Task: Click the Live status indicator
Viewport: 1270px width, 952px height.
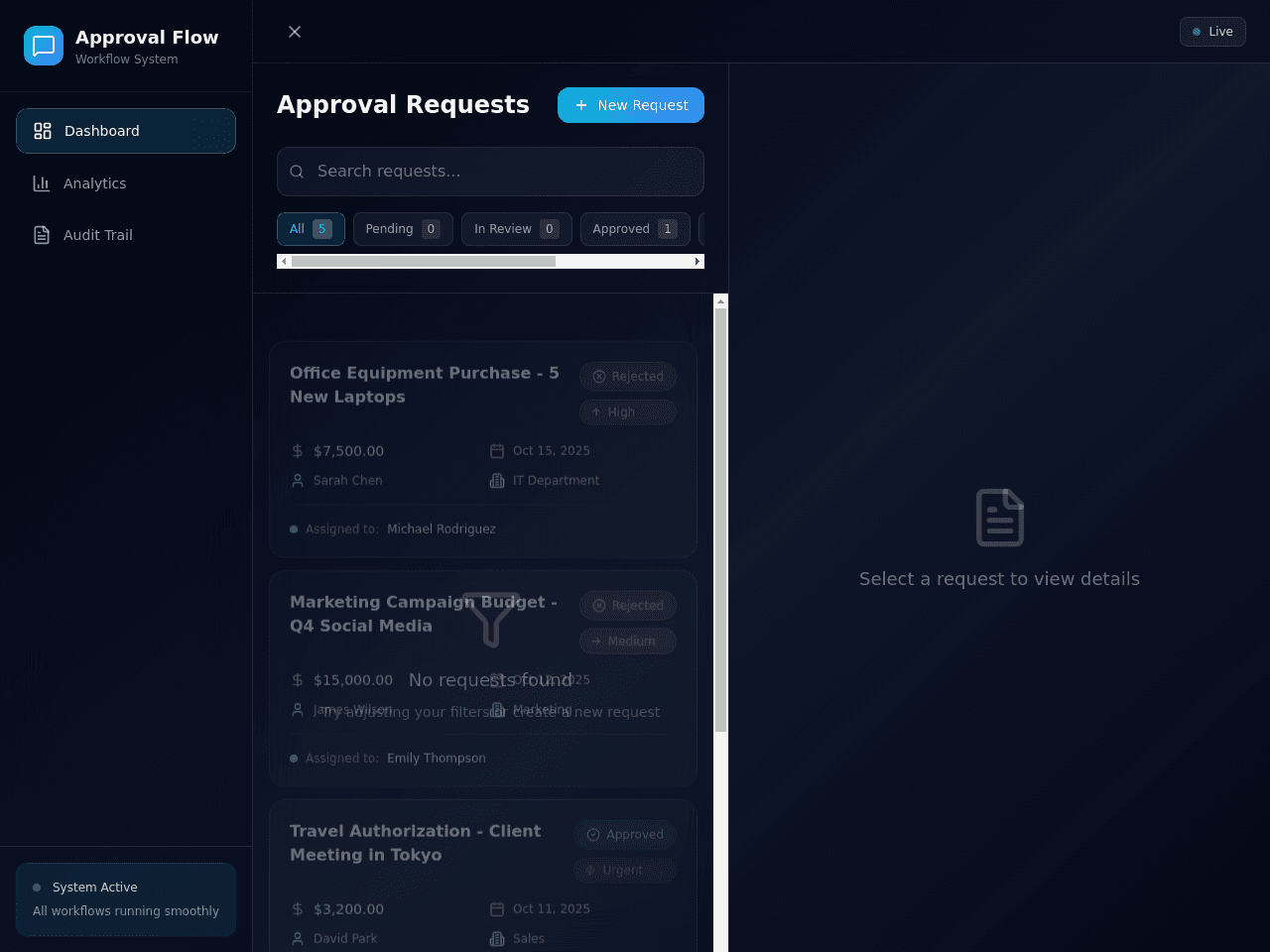Action: 1212,32
